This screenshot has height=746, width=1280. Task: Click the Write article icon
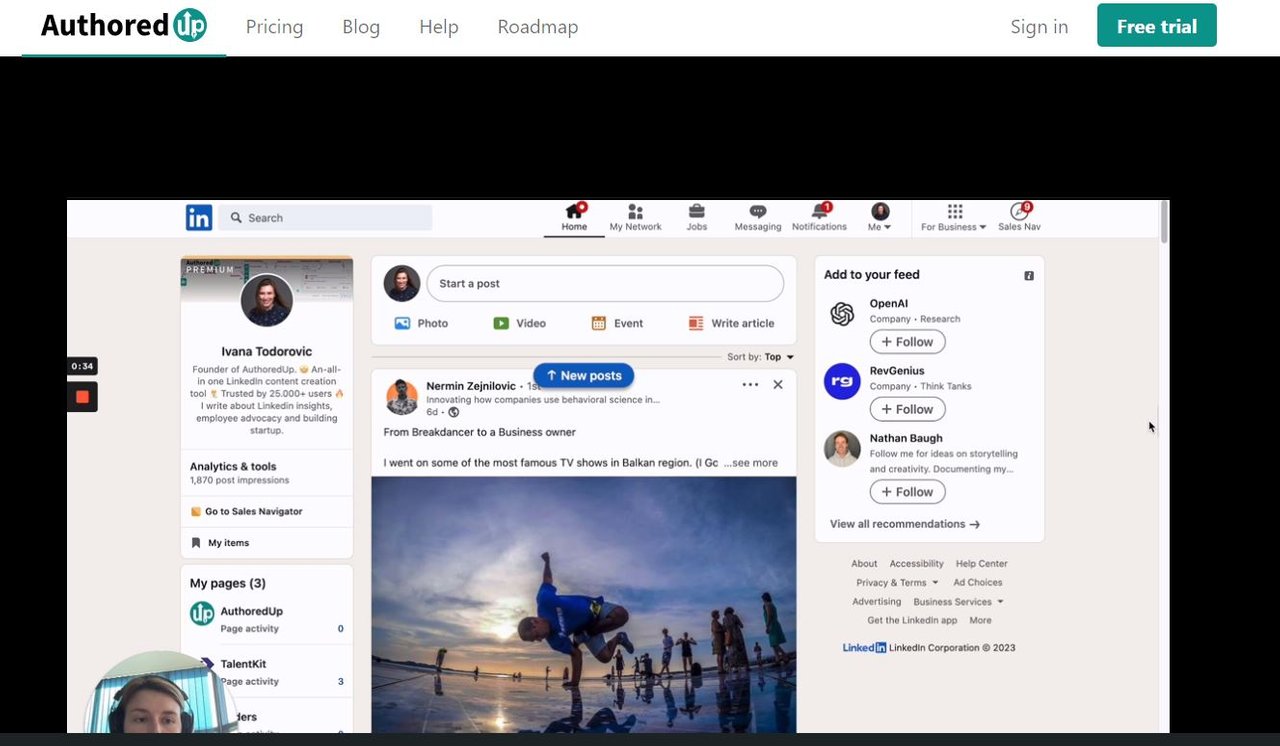(696, 323)
